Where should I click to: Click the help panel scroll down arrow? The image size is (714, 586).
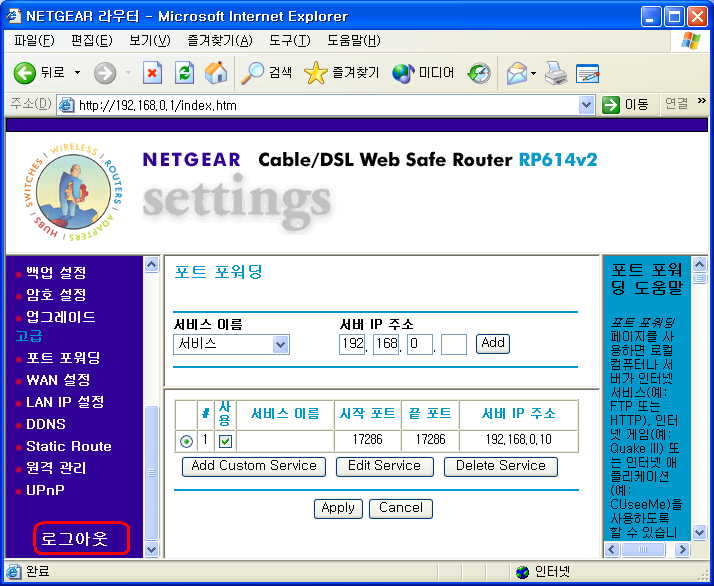coord(699,532)
